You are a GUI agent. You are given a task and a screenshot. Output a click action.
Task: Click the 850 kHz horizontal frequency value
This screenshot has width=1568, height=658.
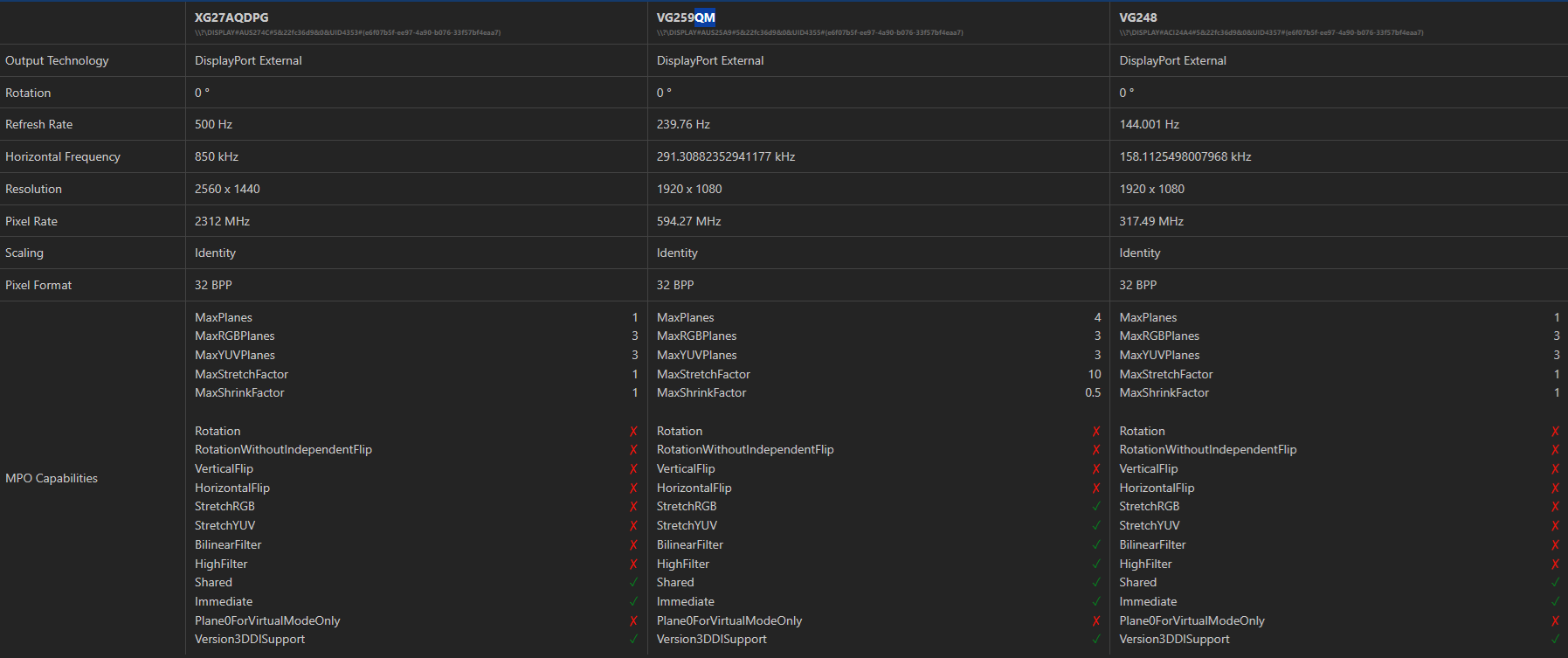click(x=217, y=157)
